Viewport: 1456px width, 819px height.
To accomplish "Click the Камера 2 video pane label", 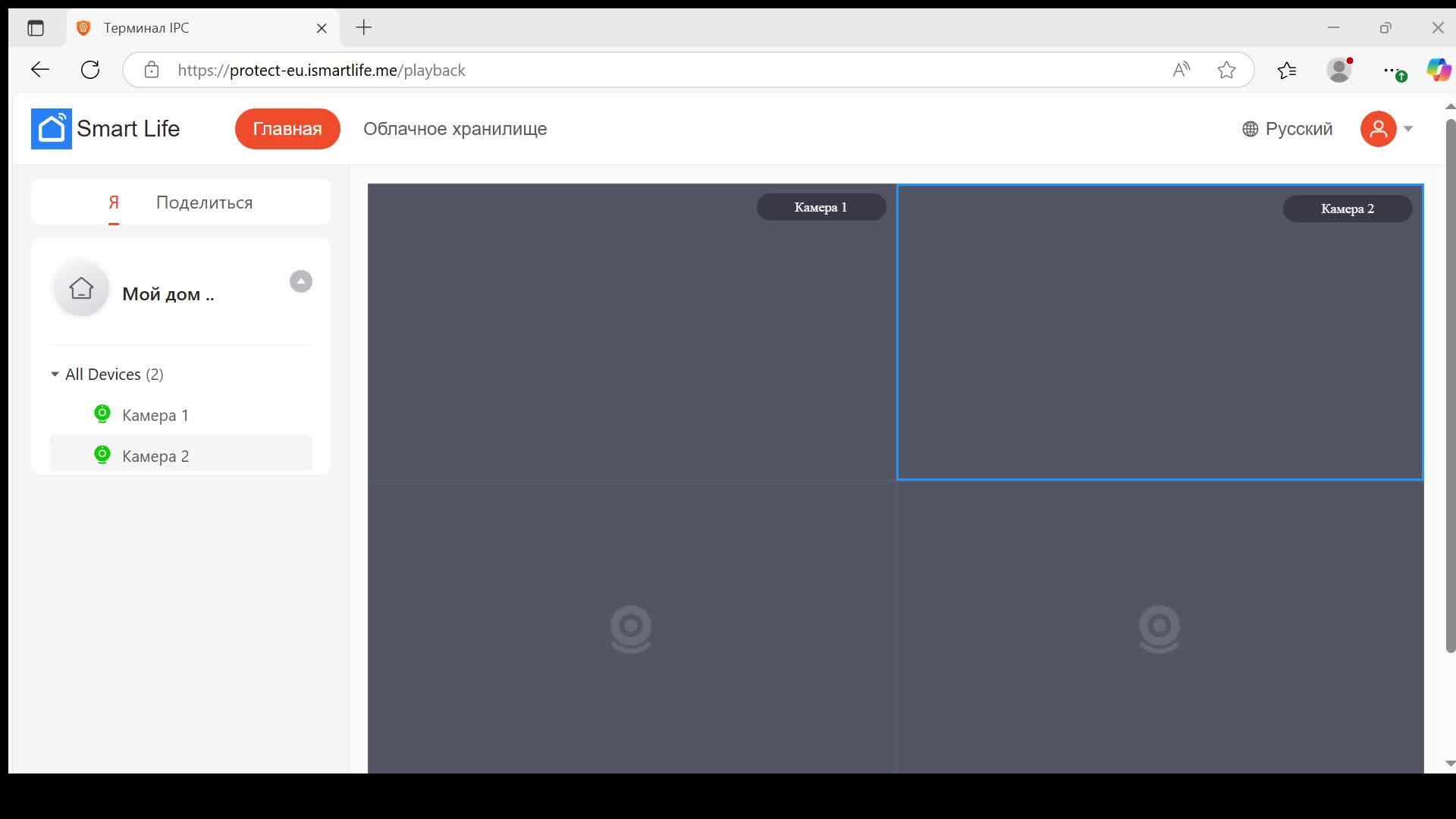I will tap(1348, 209).
